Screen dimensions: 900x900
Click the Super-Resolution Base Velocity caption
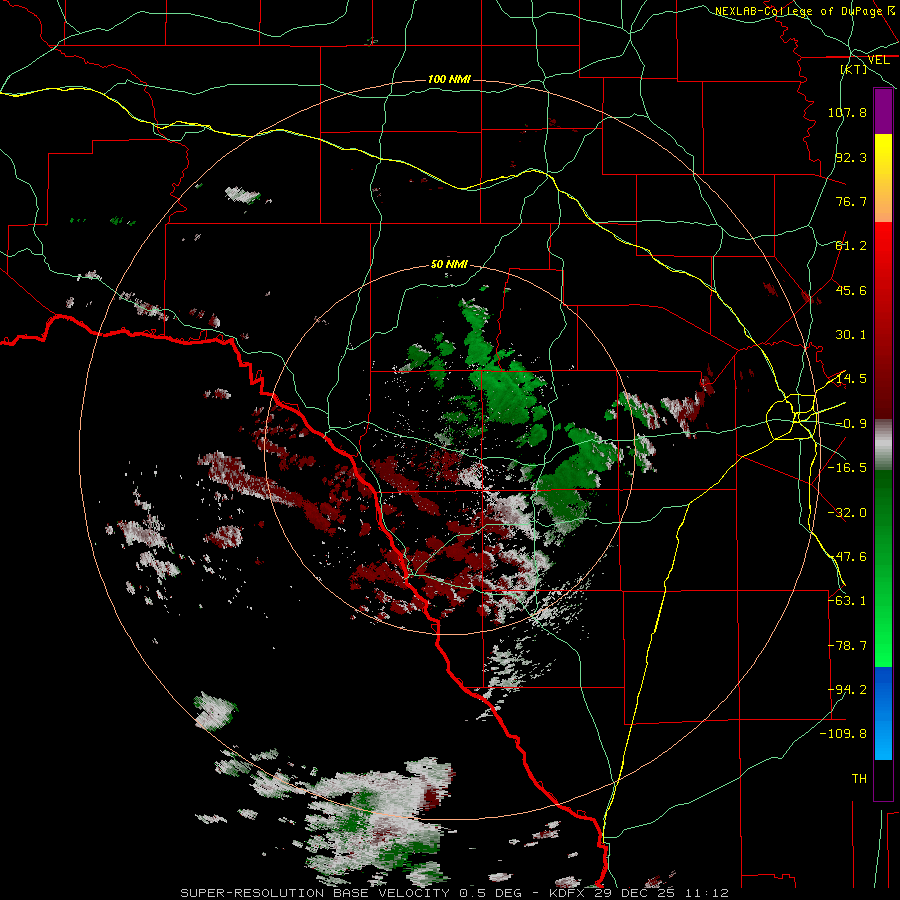tap(455, 893)
